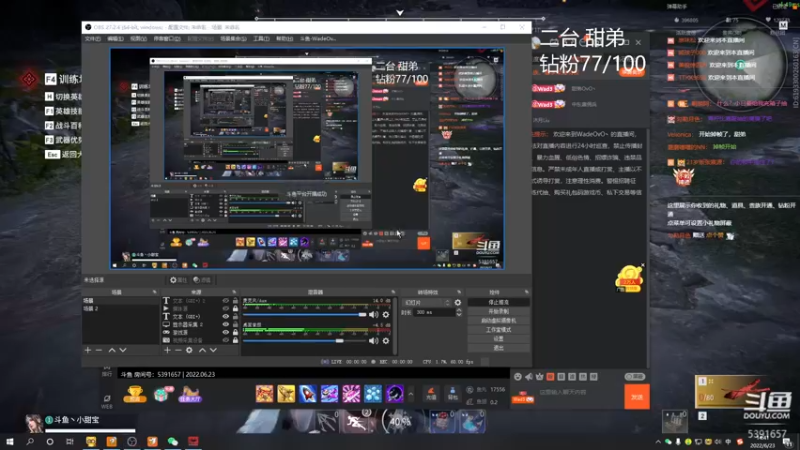Open the emoji picker in chat toolbar
The height and width of the screenshot is (450, 800).
[x=518, y=377]
